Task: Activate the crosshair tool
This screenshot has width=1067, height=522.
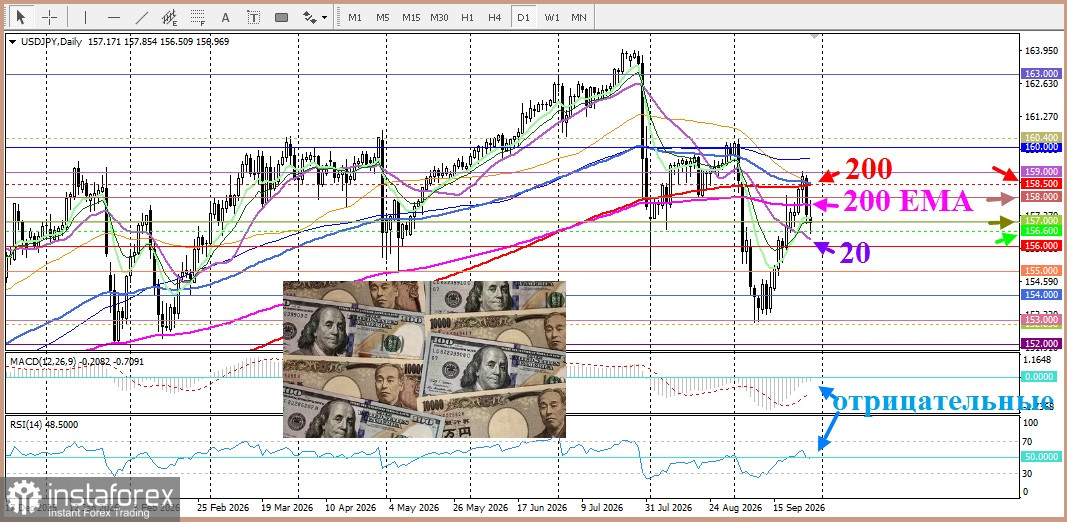Action: [x=50, y=17]
